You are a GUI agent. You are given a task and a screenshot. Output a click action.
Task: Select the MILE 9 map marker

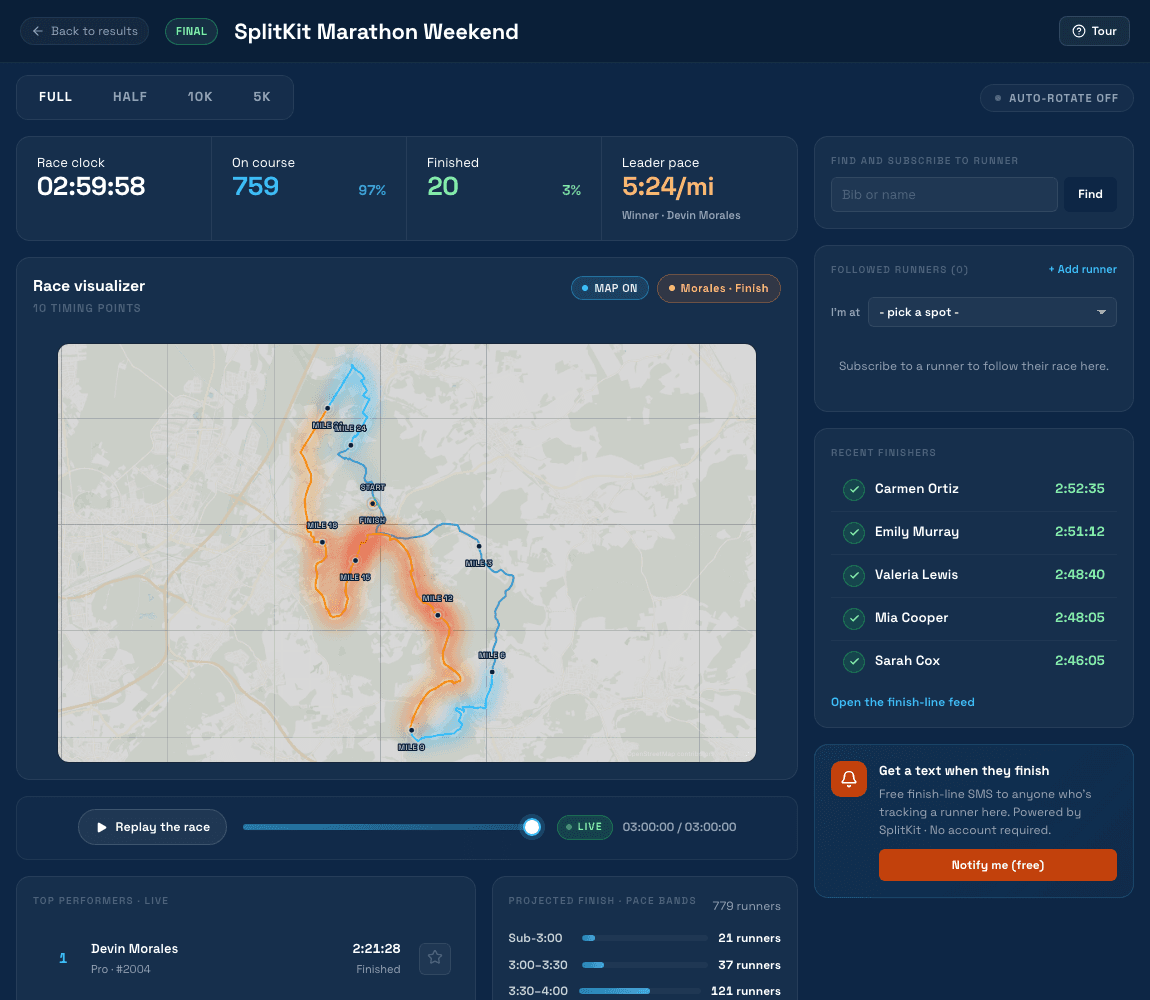[x=411, y=730]
